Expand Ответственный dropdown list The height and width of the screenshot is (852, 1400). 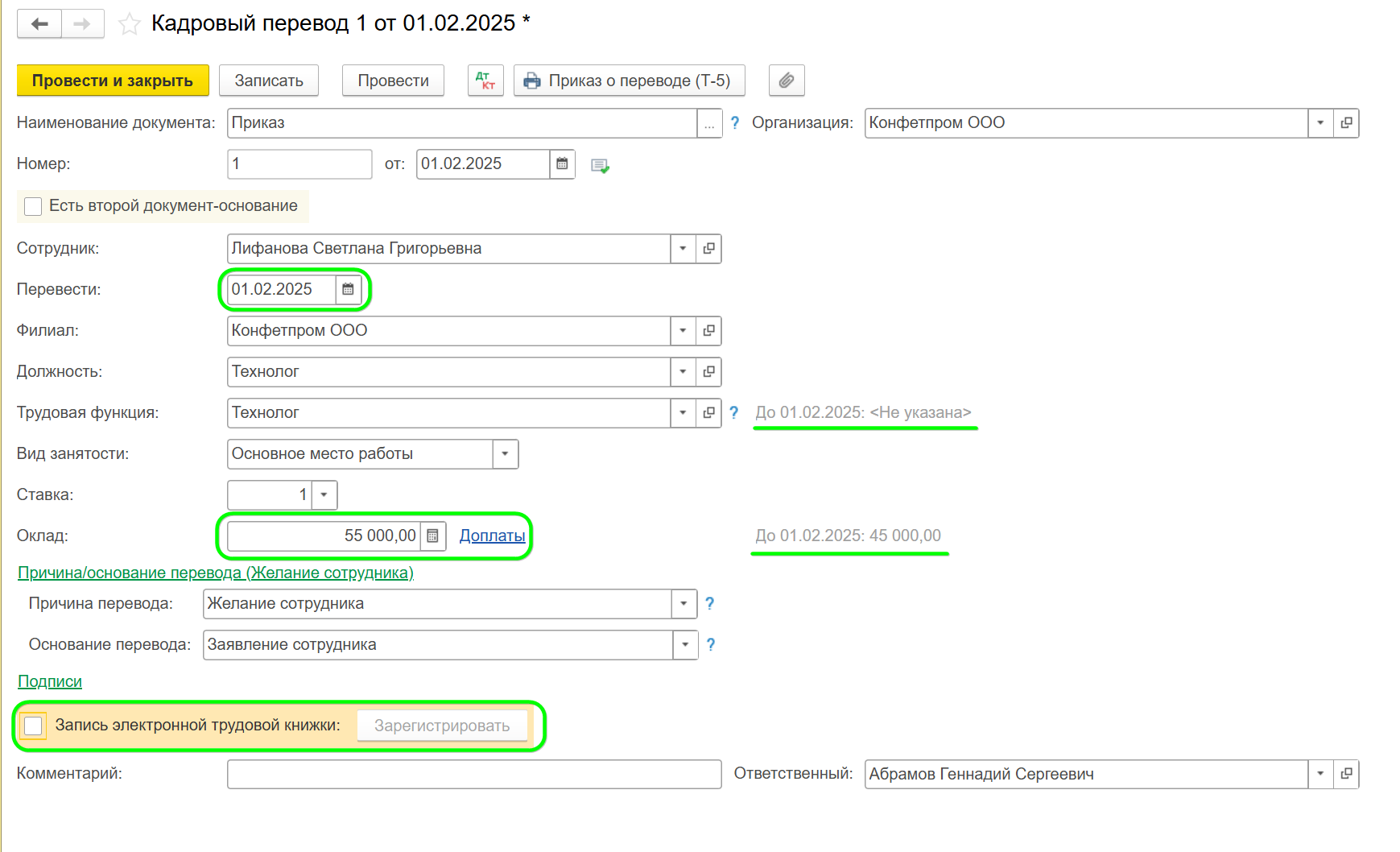tap(1320, 775)
